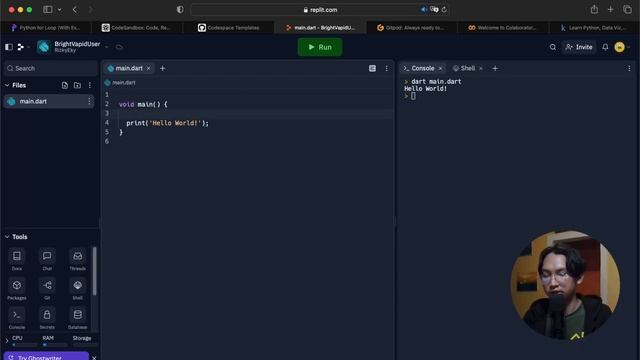The image size is (640, 360).
Task: Switch to the CodeSandbox browser tab
Action: [x=137, y=28]
